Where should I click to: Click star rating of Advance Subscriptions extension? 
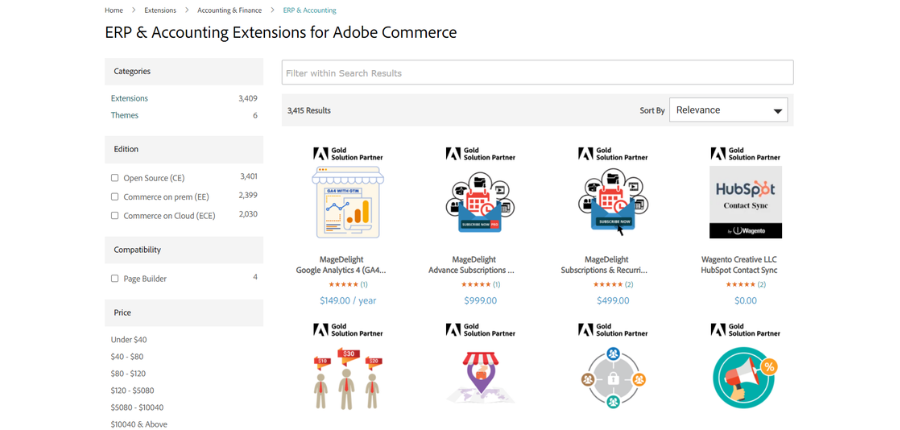(x=476, y=285)
